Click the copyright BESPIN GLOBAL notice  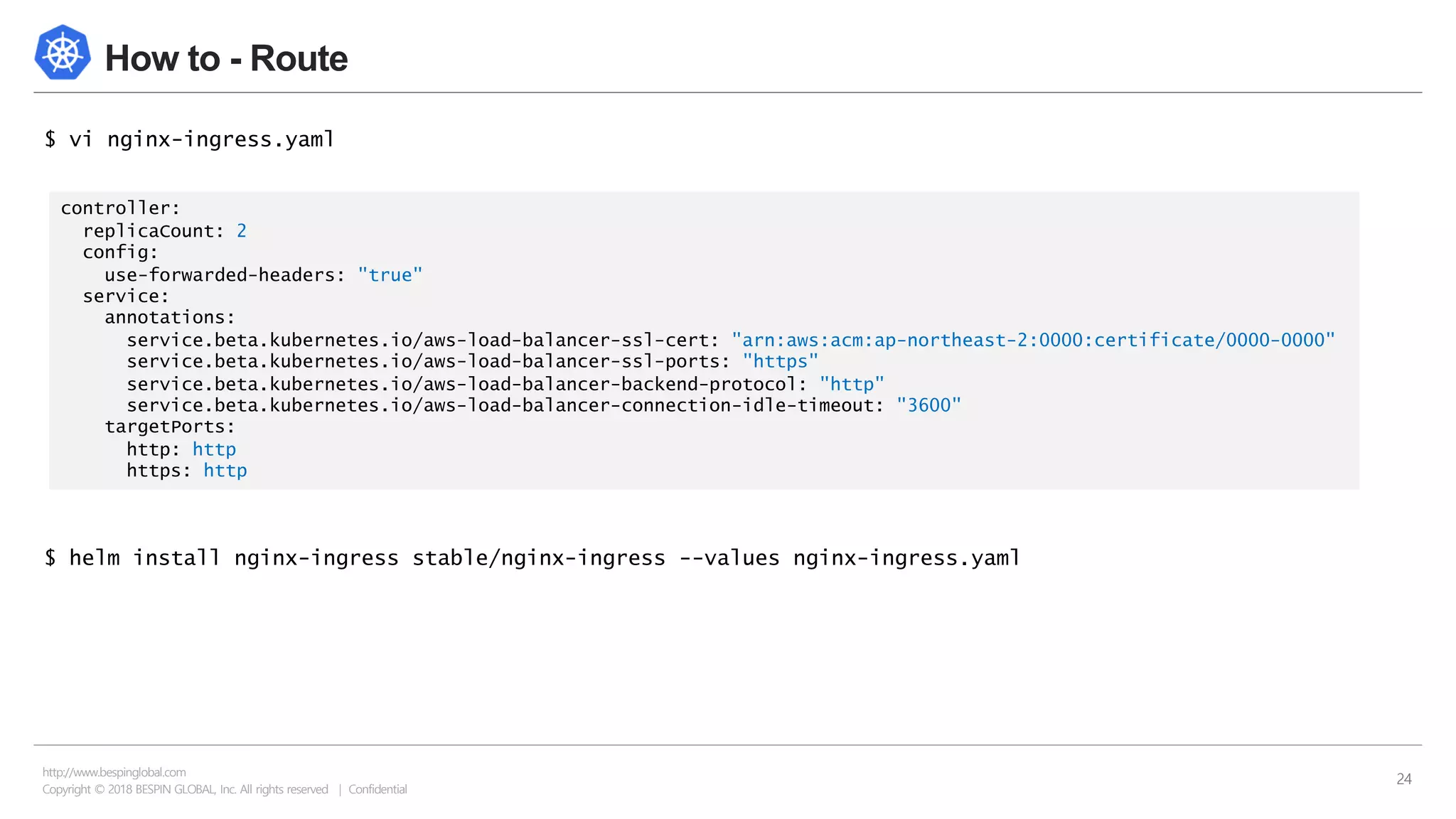(185, 789)
